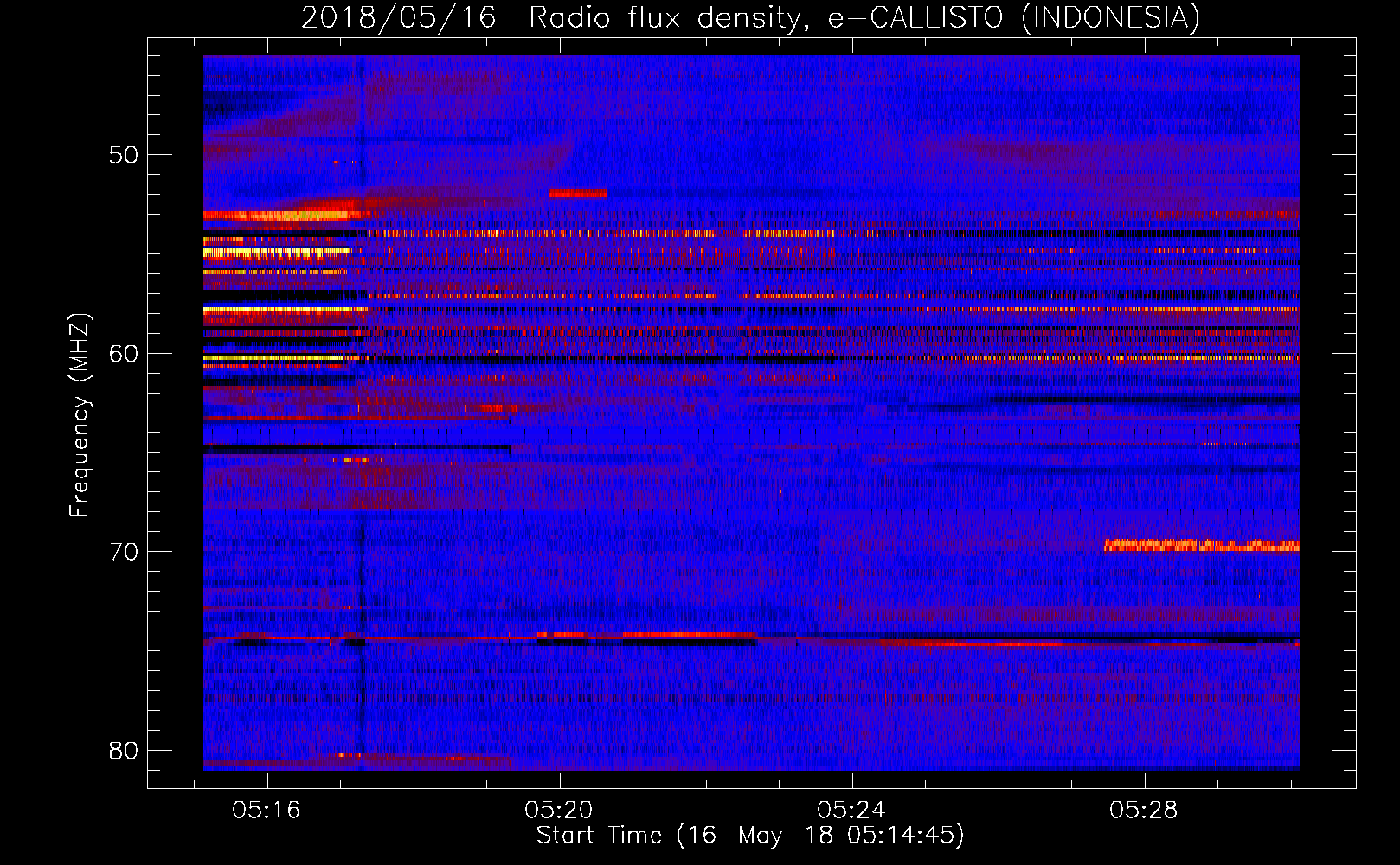Click the '05:24' time axis label
Screen dimensions: 1400x865
pos(851,811)
